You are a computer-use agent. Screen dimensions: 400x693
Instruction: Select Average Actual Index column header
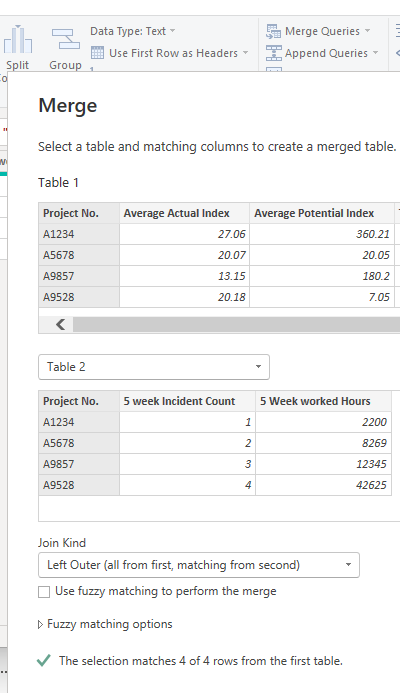coord(184,213)
